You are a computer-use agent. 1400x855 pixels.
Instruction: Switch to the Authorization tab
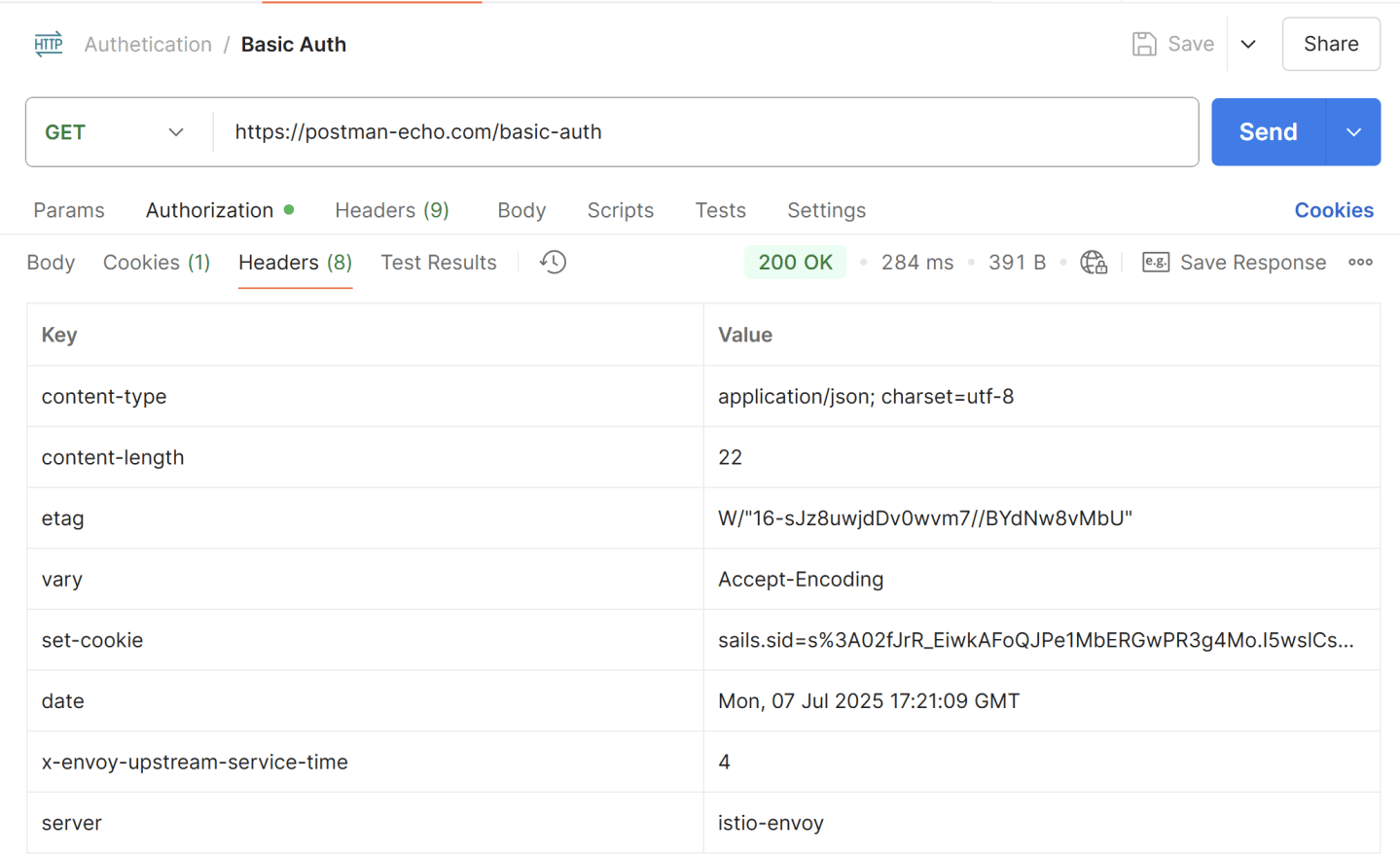[x=209, y=210]
